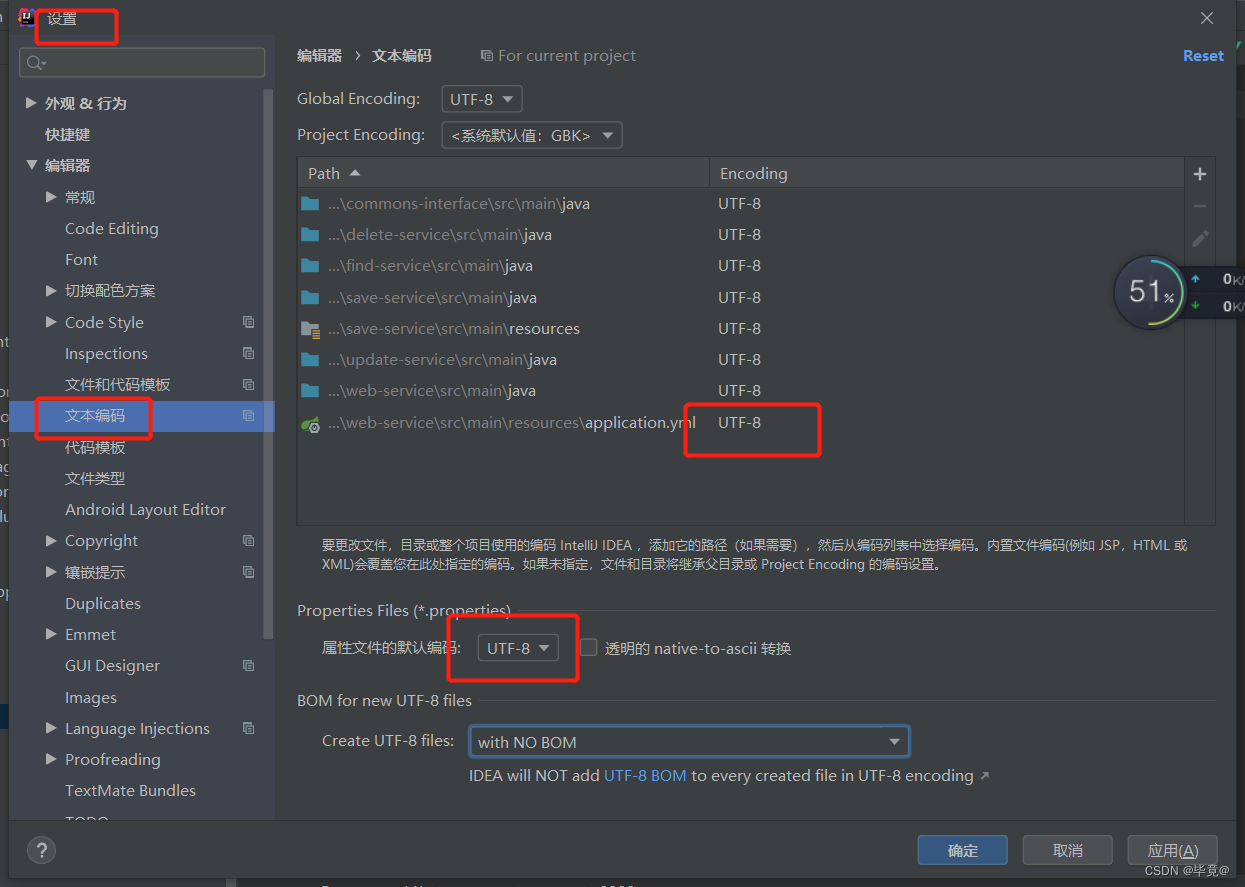The width and height of the screenshot is (1245, 887).
Task: Select 文件类型 in settings tree
Action: pyautogui.click(x=95, y=478)
